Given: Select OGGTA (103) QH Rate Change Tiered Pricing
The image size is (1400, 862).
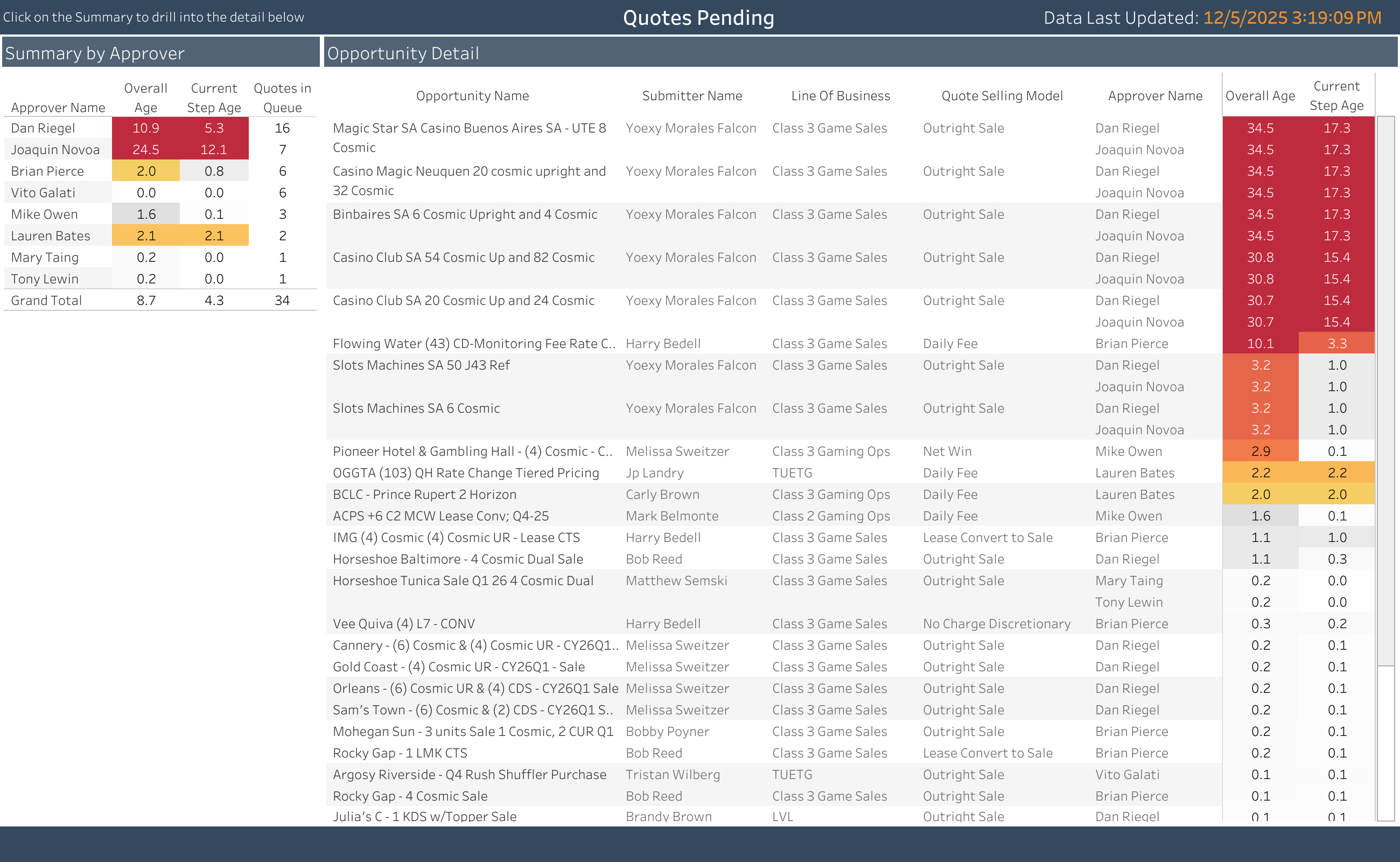Looking at the screenshot, I should pyautogui.click(x=466, y=473).
